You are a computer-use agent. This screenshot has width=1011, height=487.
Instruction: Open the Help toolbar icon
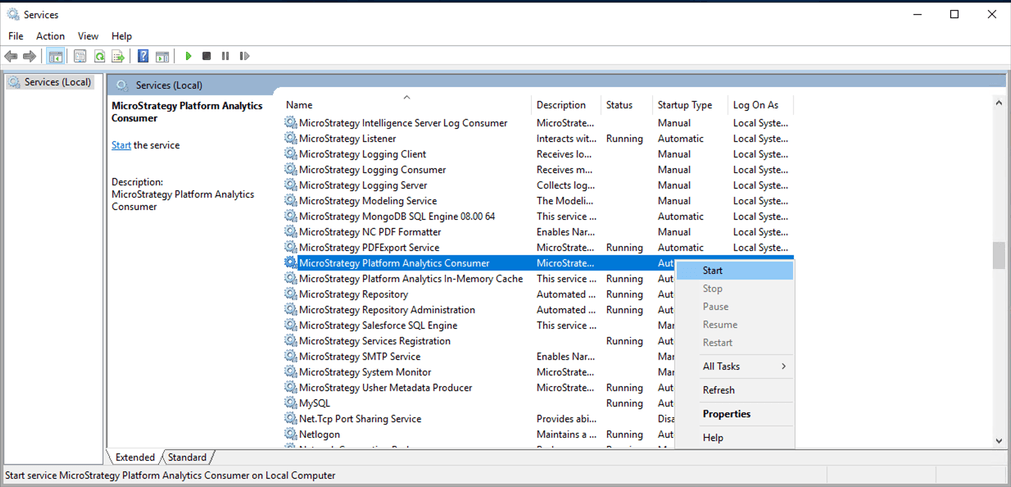tap(143, 56)
